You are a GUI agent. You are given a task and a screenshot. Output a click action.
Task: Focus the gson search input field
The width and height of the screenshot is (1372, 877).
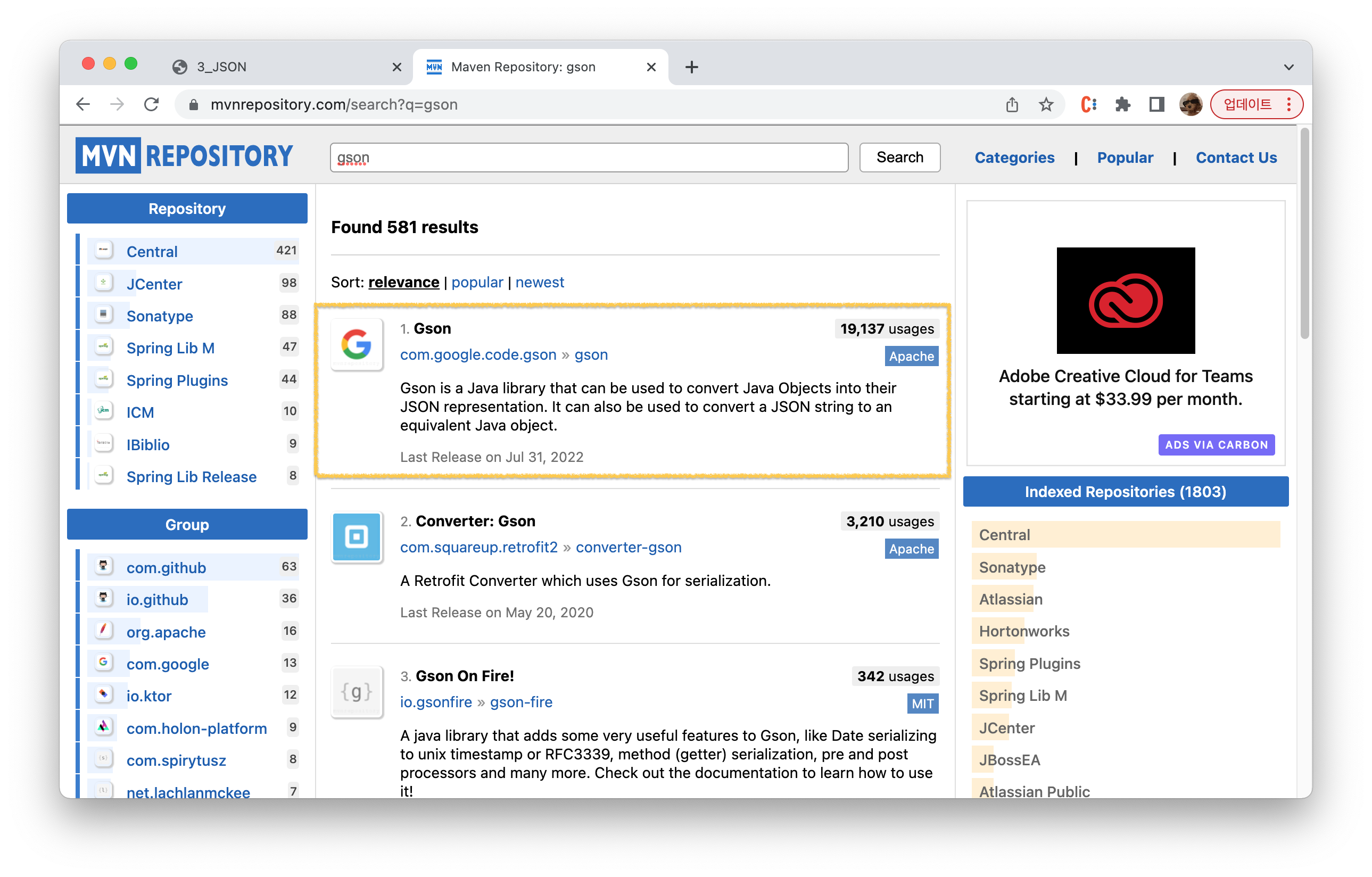tap(589, 158)
